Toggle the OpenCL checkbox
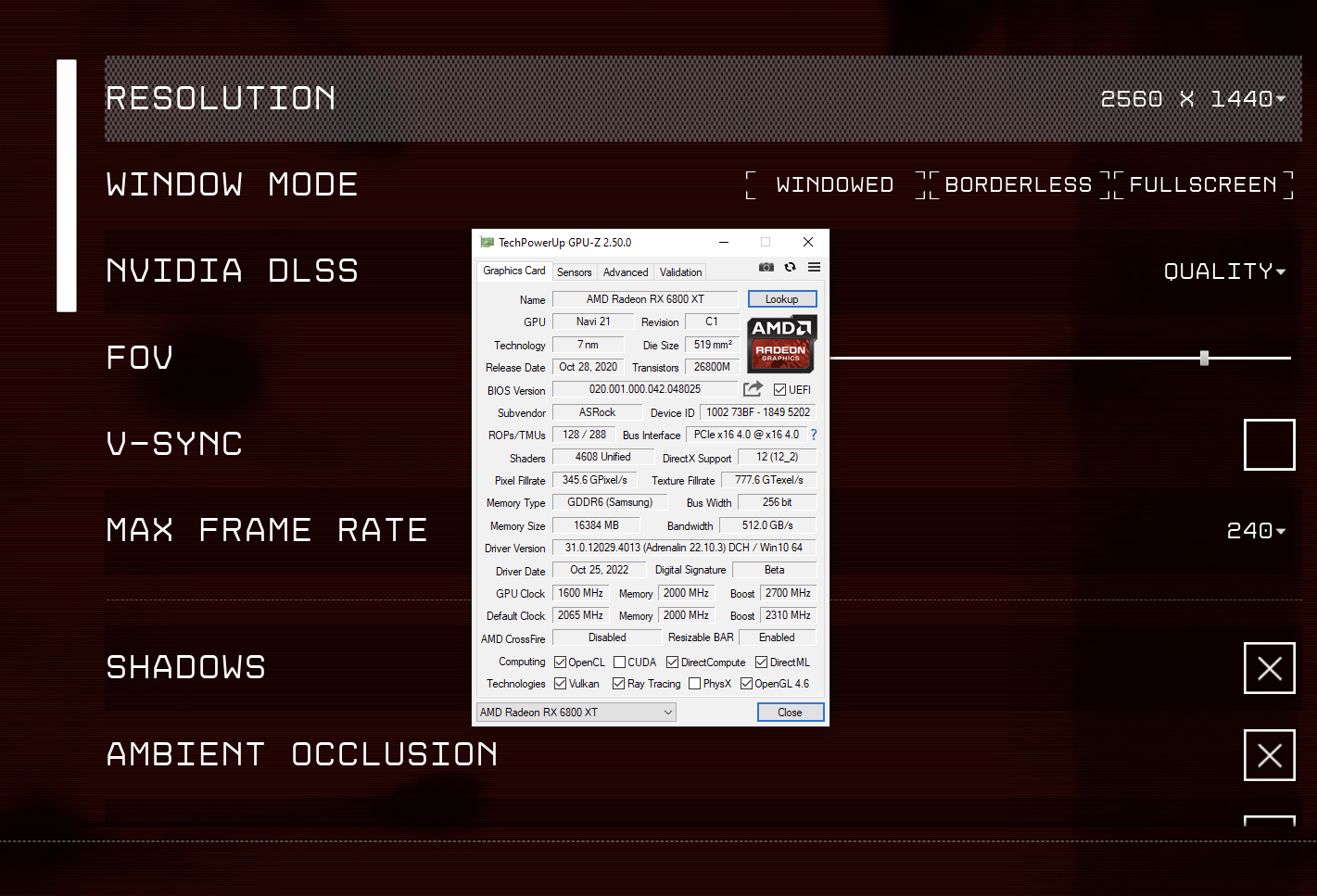1317x896 pixels. pos(560,663)
